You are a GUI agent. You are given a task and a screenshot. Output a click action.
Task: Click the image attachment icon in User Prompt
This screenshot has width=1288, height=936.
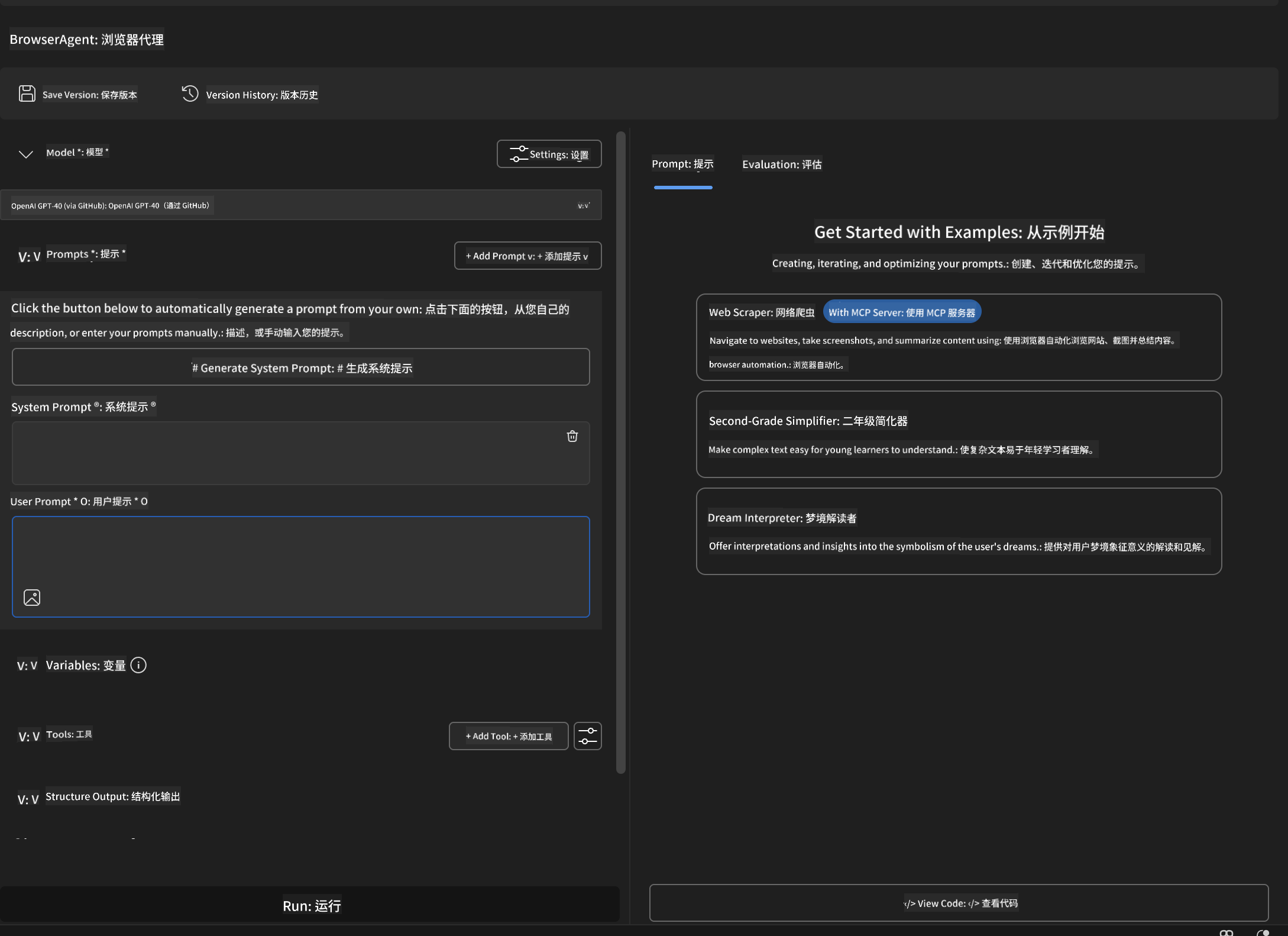pyautogui.click(x=32, y=598)
